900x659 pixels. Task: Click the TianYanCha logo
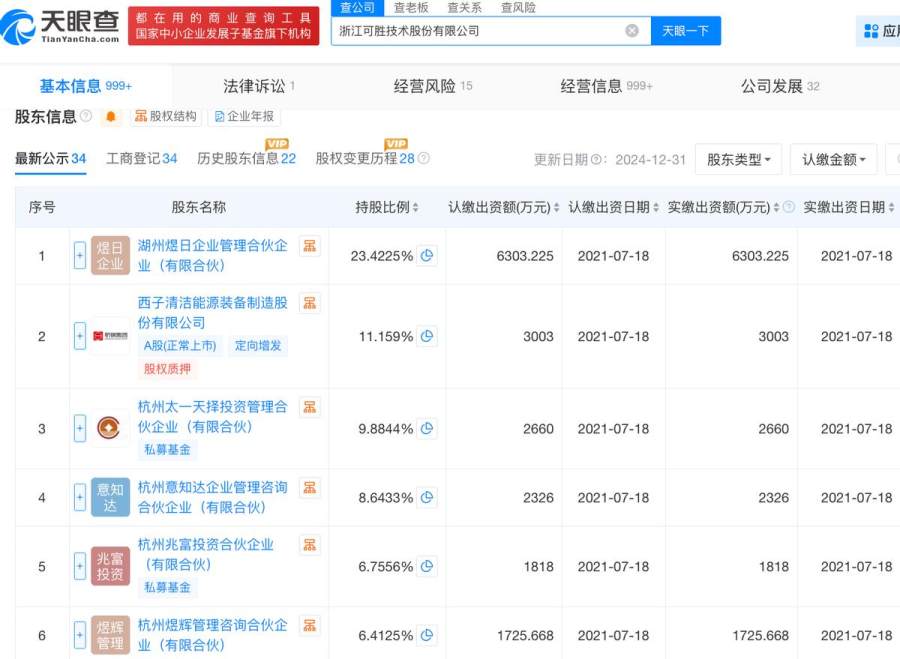click(62, 27)
